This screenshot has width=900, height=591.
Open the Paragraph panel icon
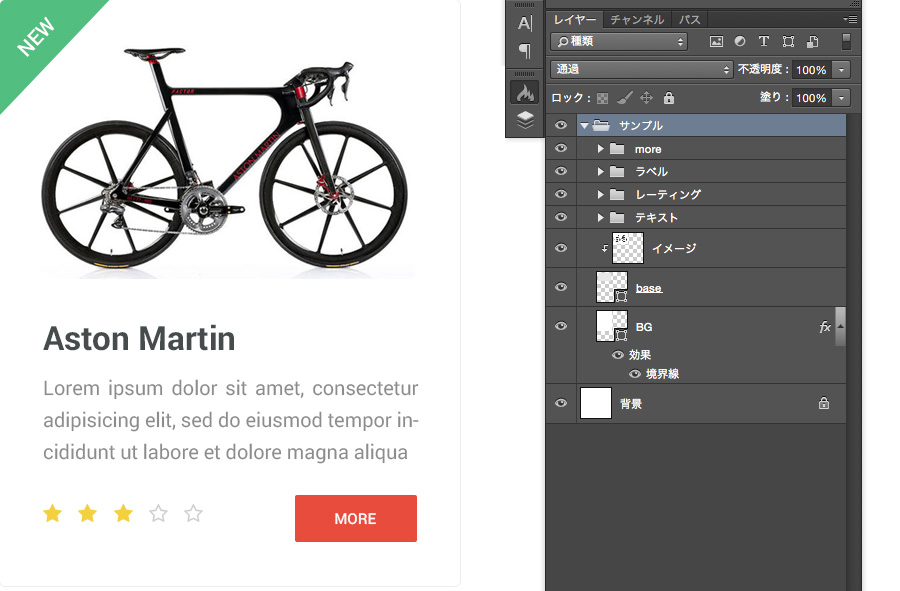(525, 50)
